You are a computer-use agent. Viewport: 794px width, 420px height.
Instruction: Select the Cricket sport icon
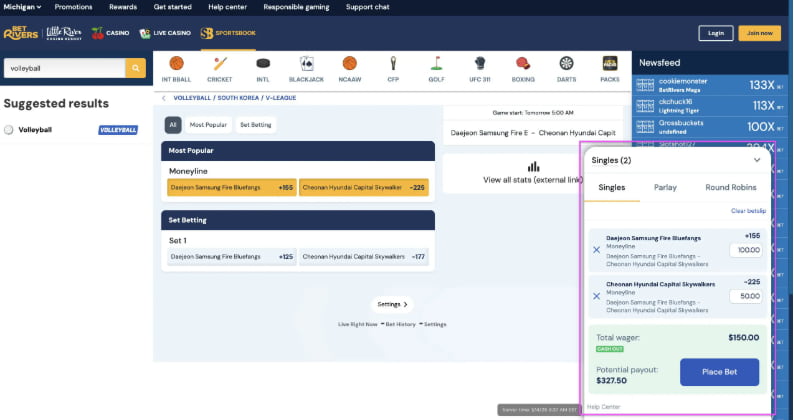click(x=220, y=63)
